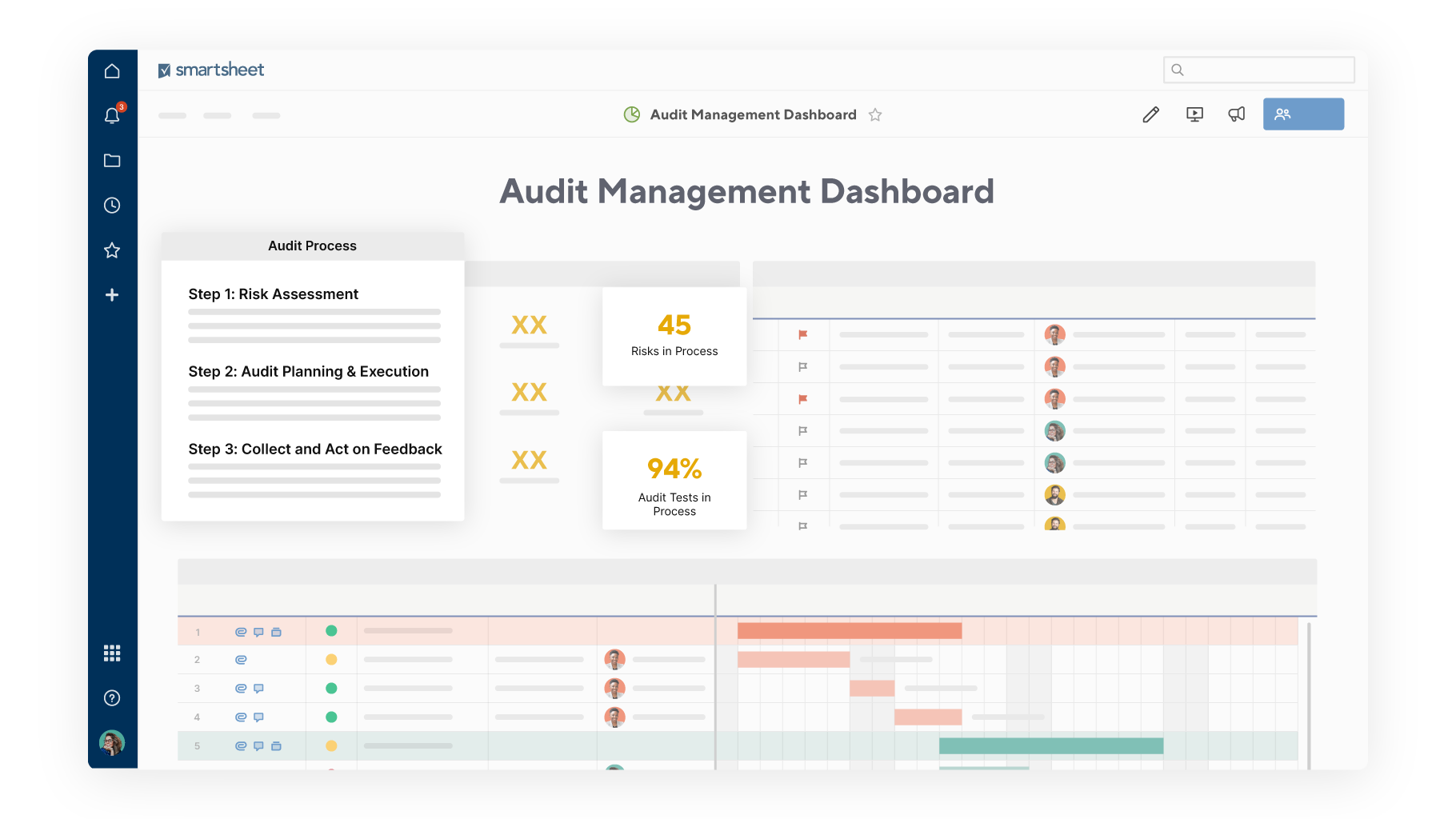Toggle the unset flag in second table row
1456x819 pixels.
(802, 366)
